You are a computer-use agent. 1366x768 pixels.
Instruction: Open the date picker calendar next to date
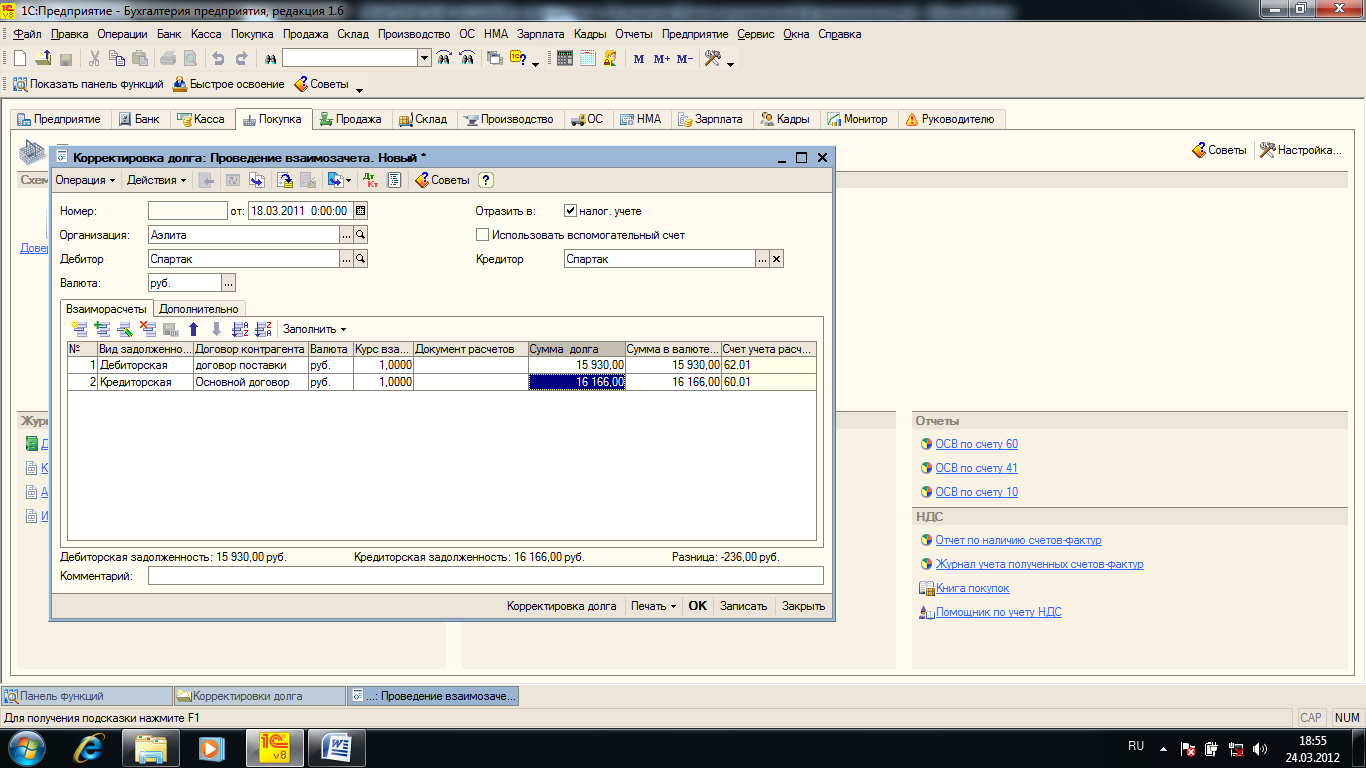[361, 210]
